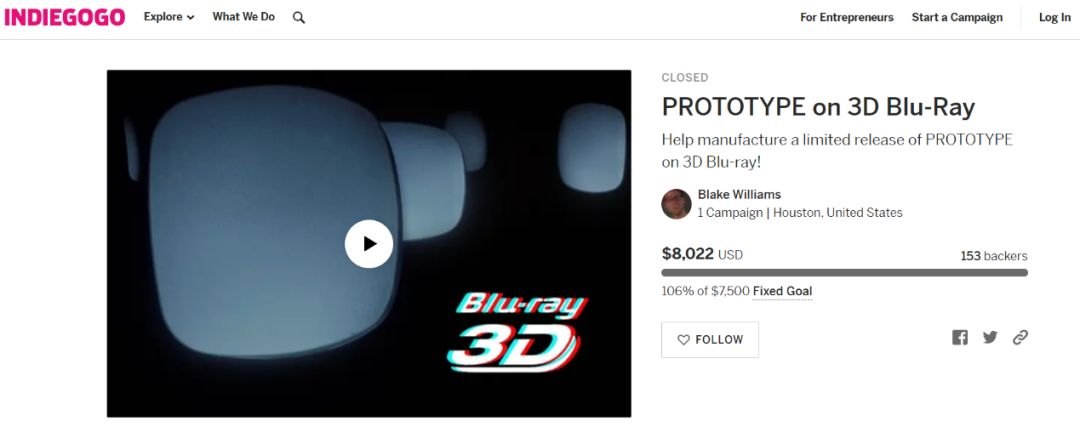Share campaign on Twitter icon
This screenshot has height=427, width=1080.
(x=990, y=337)
